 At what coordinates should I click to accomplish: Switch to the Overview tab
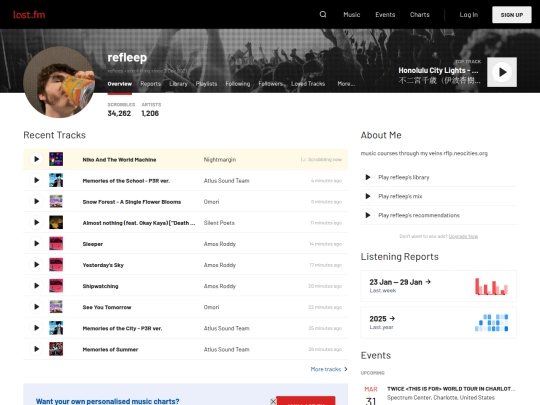(120, 84)
